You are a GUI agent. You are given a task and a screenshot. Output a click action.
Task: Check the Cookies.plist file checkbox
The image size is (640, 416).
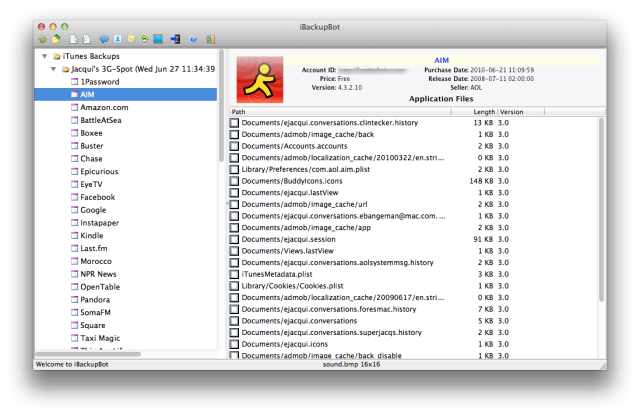point(234,286)
